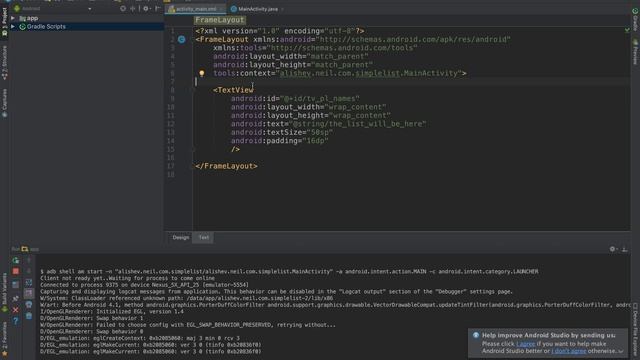Click the '<TextView' tag text
This screenshot has width=640, height=360.
[x=233, y=90]
